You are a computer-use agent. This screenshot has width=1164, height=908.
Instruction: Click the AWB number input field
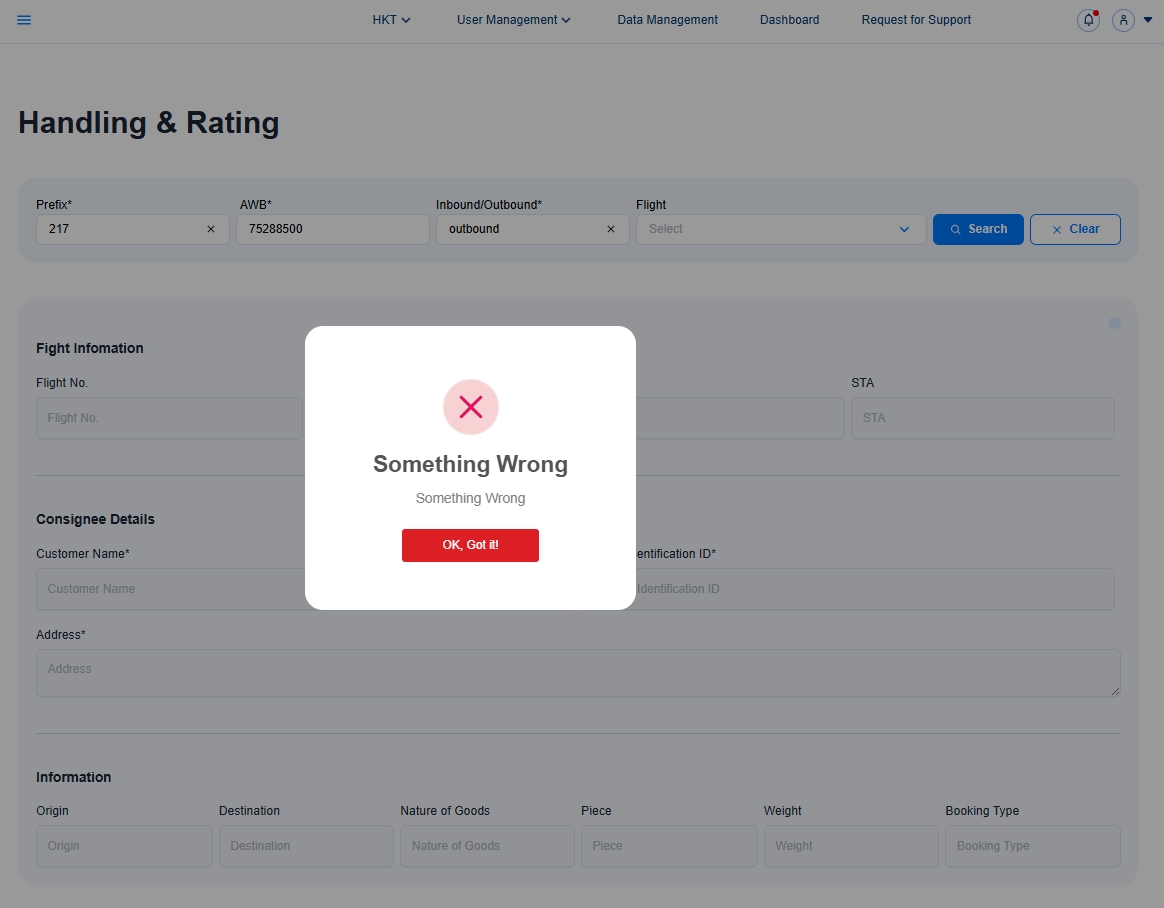coord(332,229)
